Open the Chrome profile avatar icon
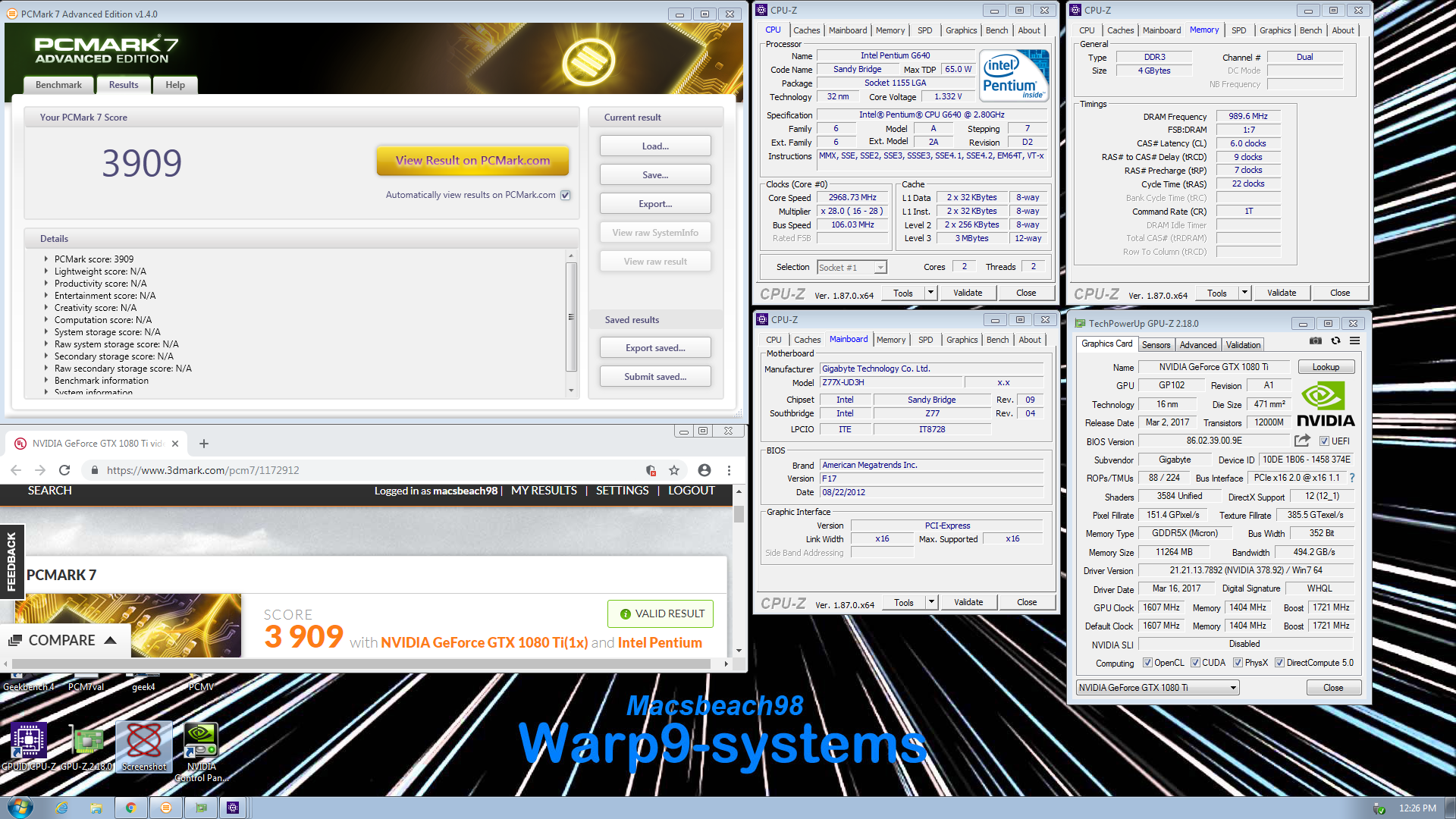The height and width of the screenshot is (819, 1456). [704, 470]
